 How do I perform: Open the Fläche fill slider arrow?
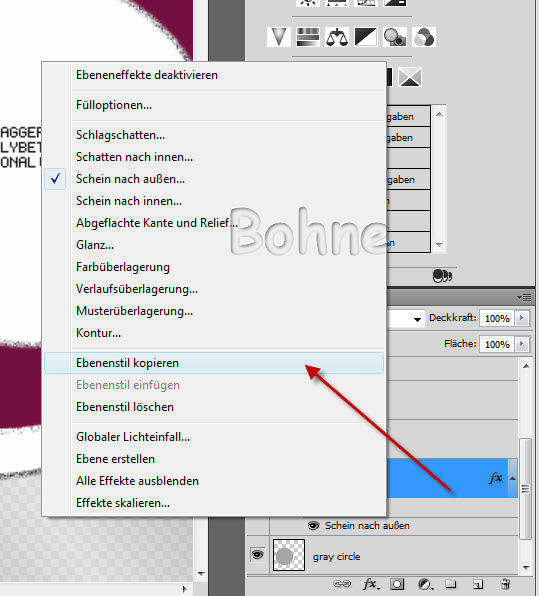click(522, 344)
